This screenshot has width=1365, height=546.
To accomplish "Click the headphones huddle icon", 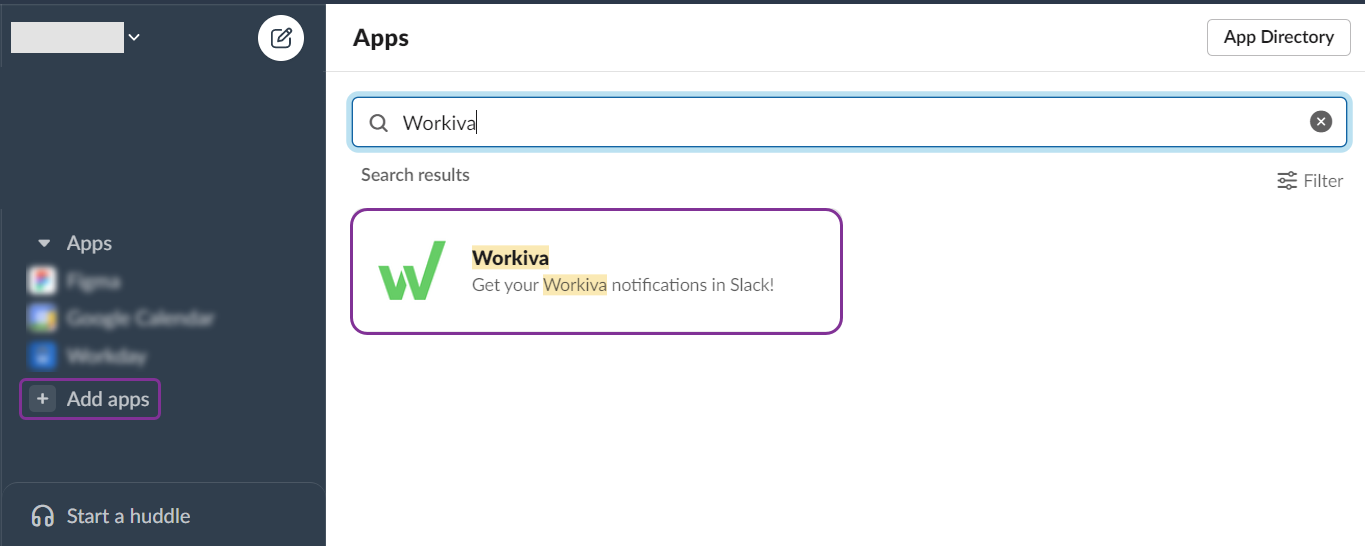I will point(43,516).
